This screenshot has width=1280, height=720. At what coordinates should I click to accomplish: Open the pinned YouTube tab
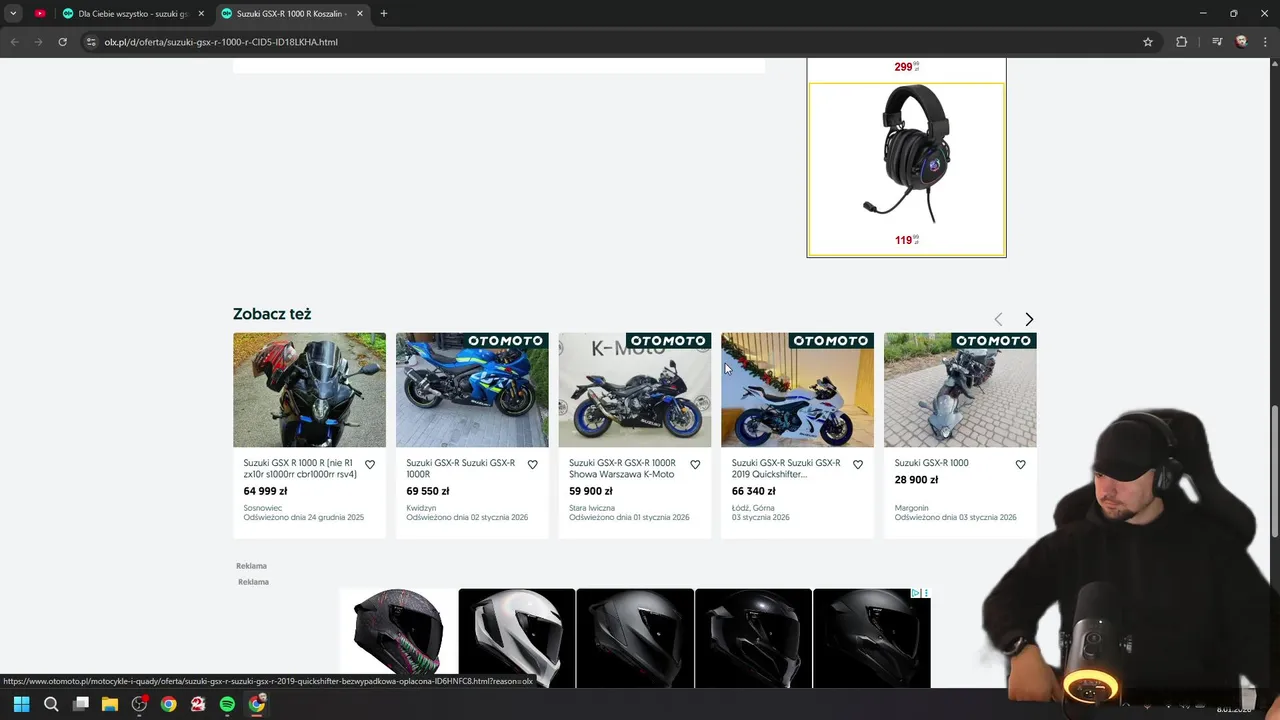40,14
